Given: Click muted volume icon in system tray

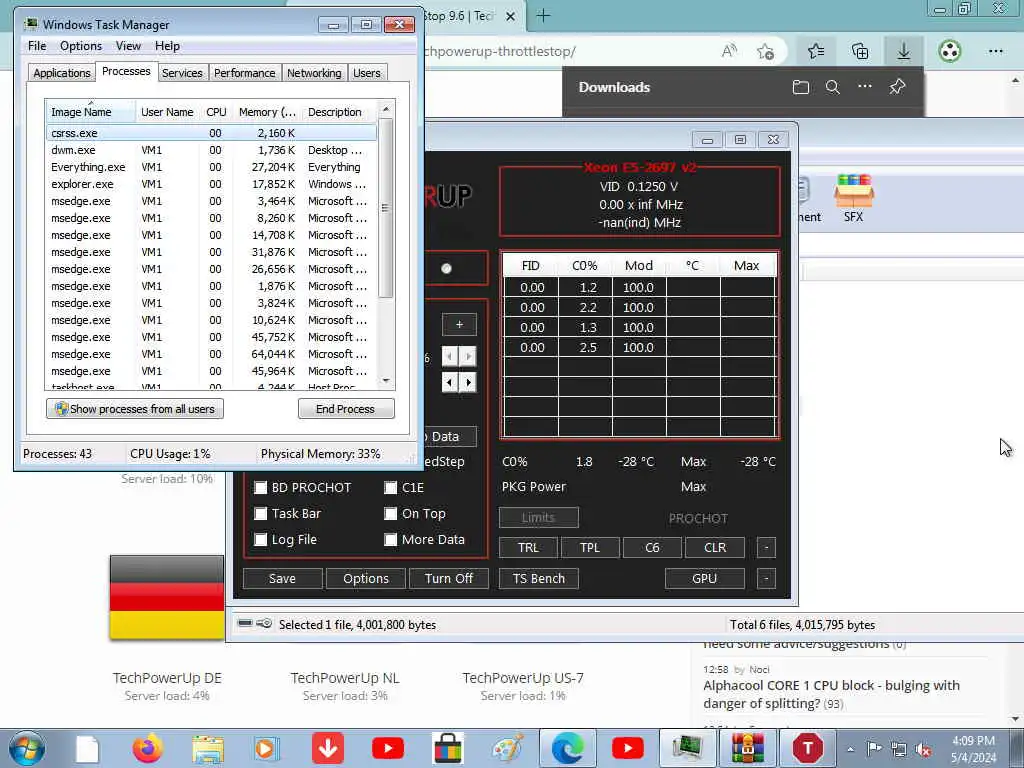Looking at the screenshot, I should [923, 749].
